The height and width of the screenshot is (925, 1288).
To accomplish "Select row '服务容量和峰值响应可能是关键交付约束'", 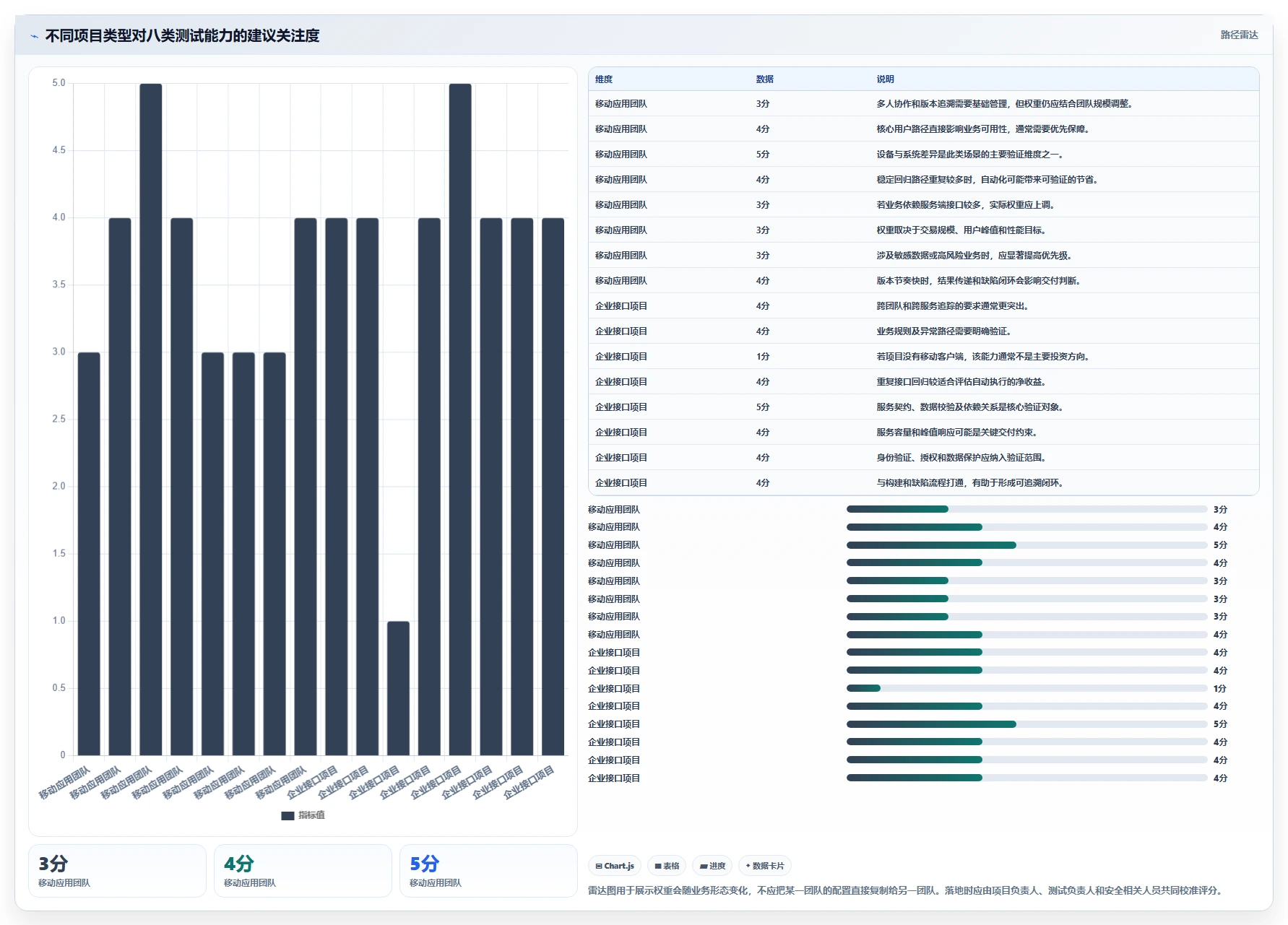I will [924, 433].
